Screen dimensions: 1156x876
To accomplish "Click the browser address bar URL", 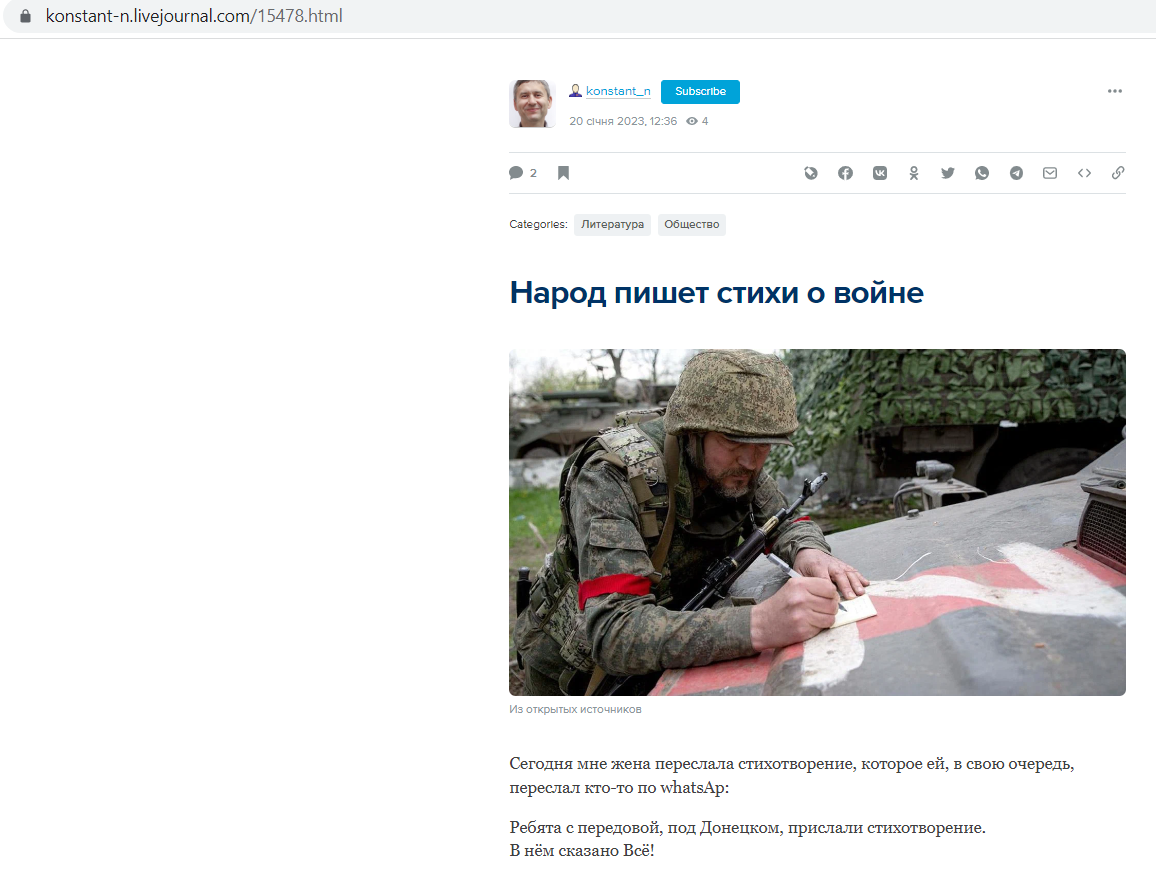I will (194, 16).
